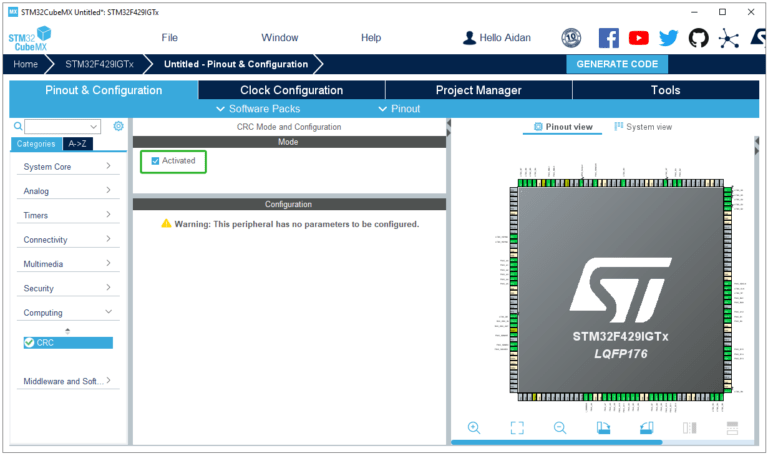Open the File menu

[x=170, y=38]
